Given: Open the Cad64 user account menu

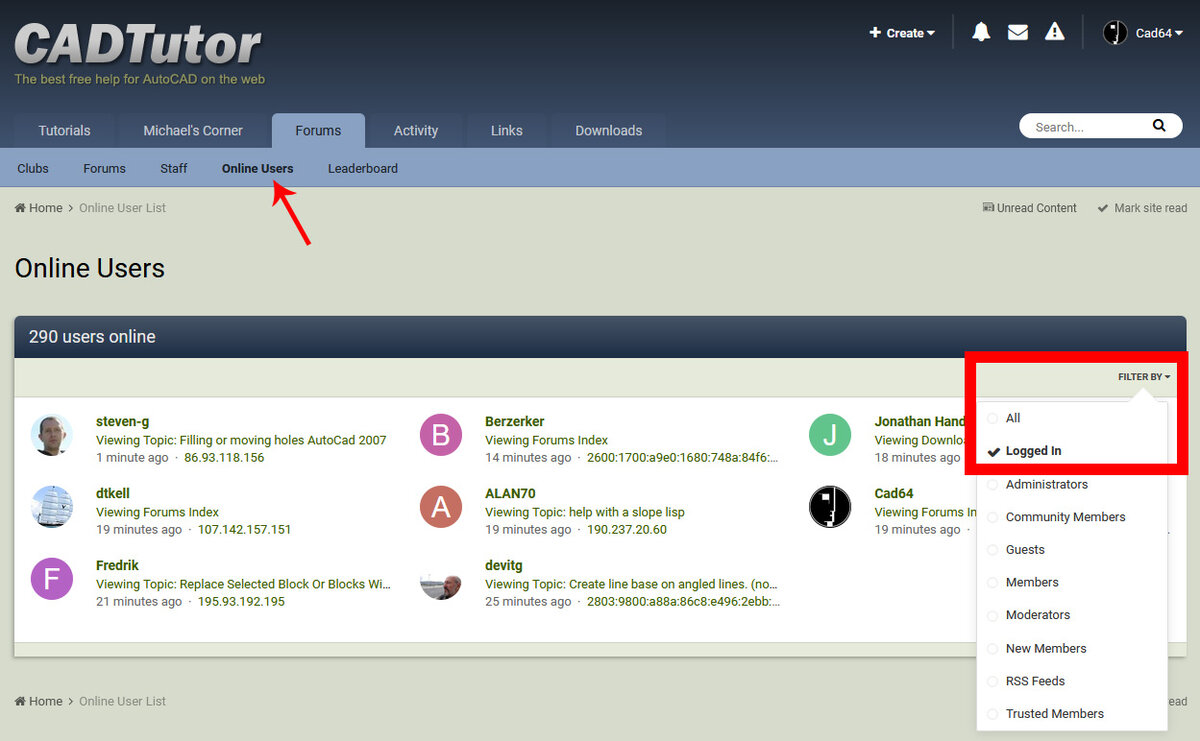Looking at the screenshot, I should (1143, 33).
